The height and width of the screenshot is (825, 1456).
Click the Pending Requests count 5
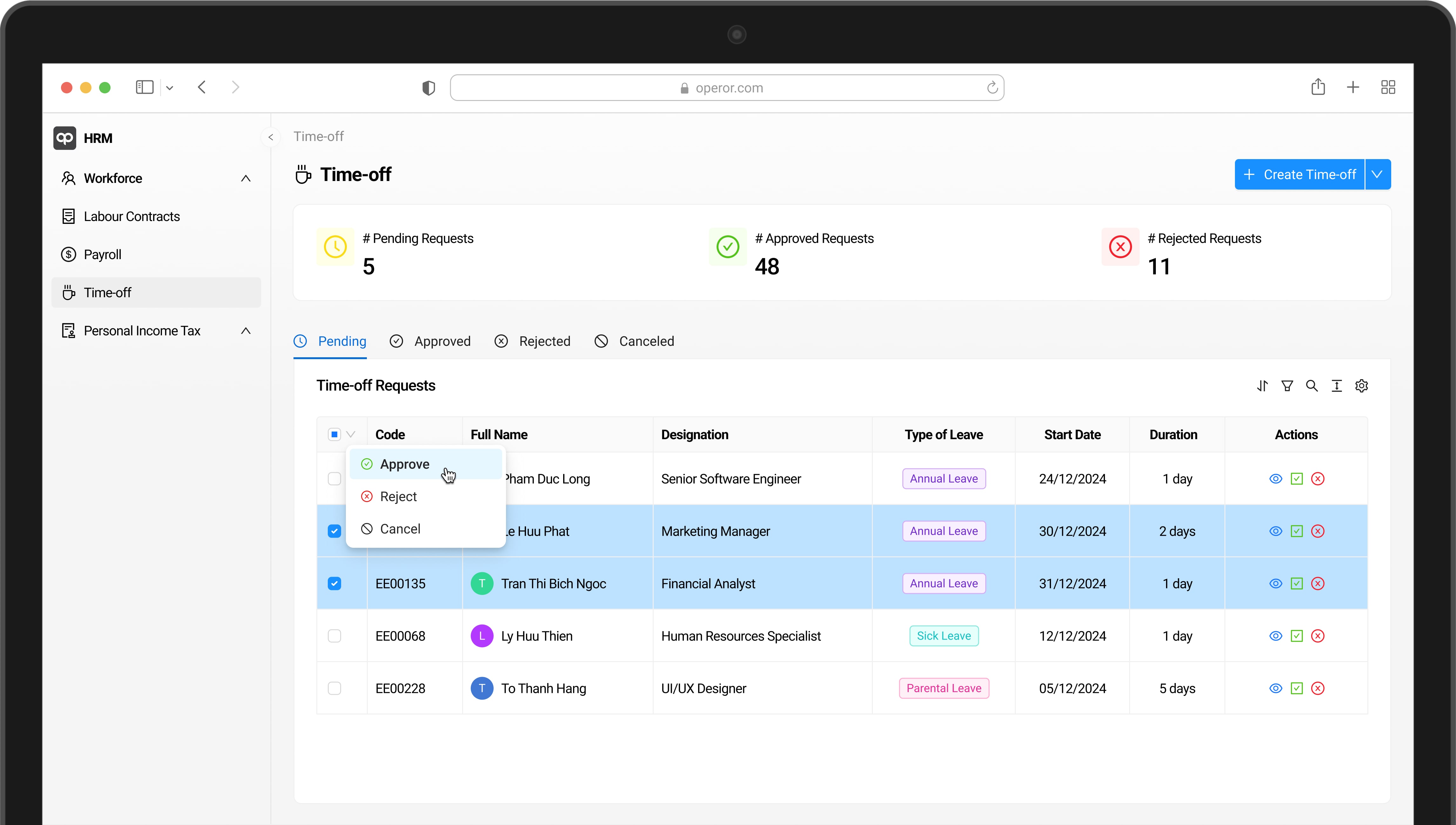368,266
